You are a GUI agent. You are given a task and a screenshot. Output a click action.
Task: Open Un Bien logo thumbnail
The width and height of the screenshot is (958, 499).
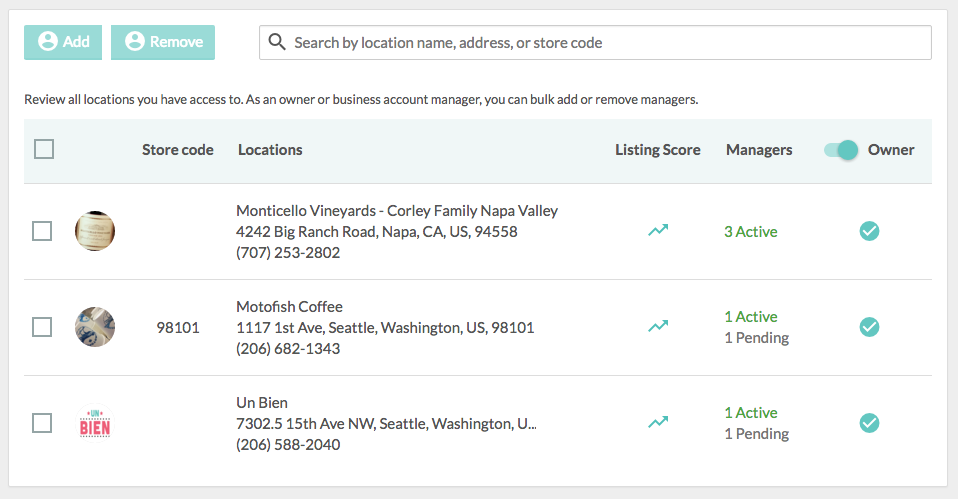point(95,423)
